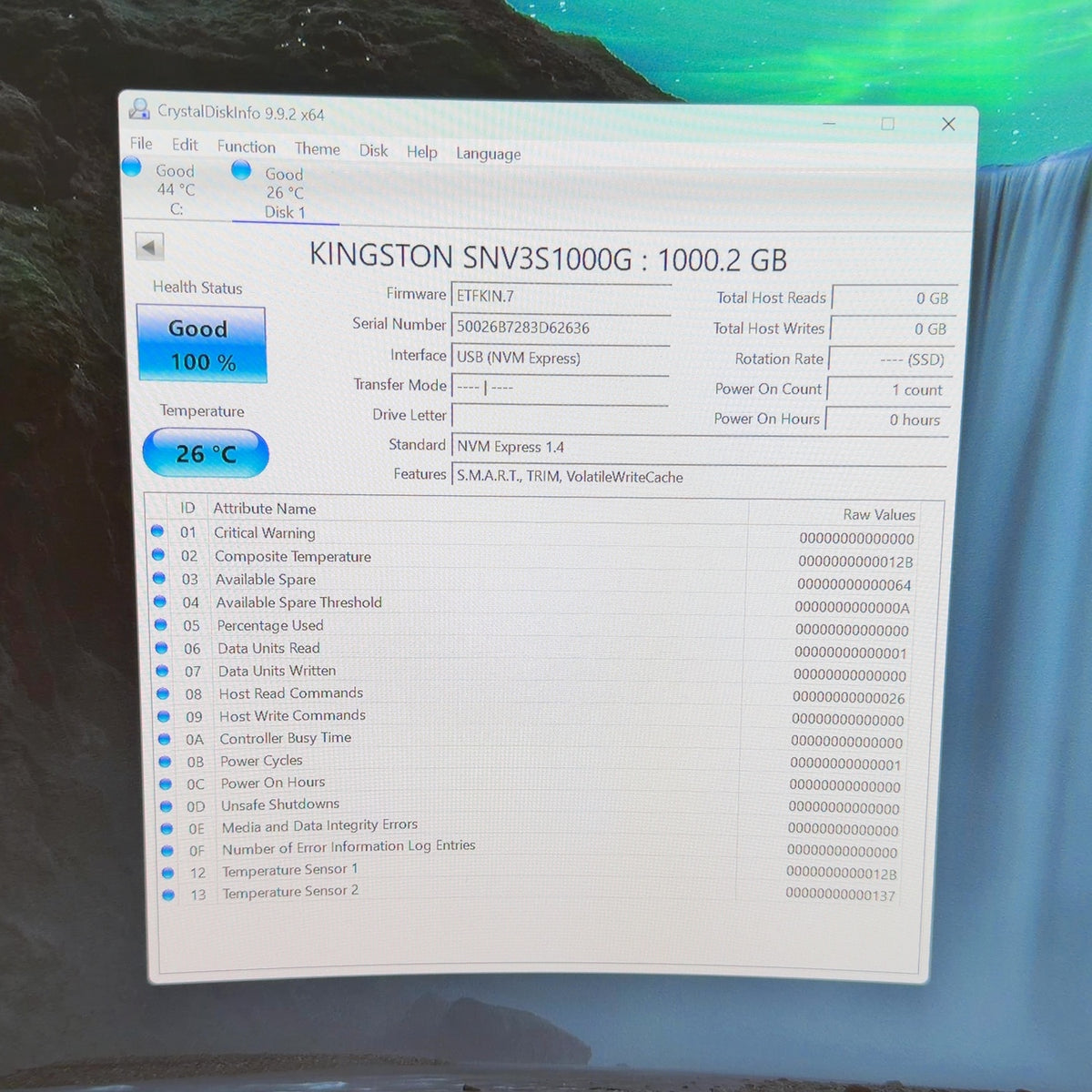Click the status dot for Critical Warning

(x=157, y=531)
